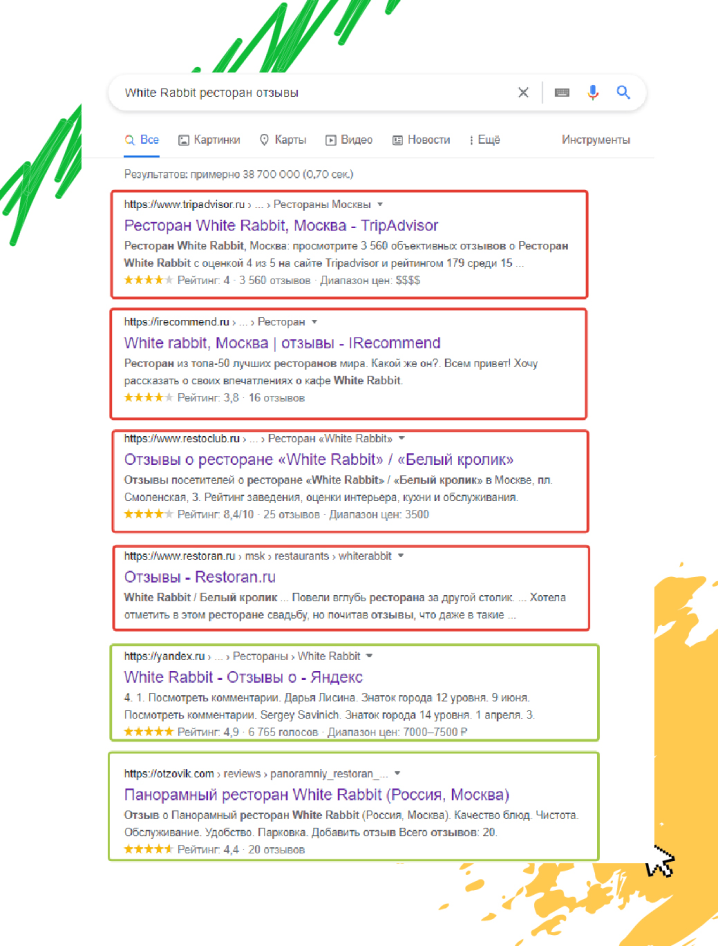Click the three-dot icon beside Ещё
718x946 pixels.
click(x=471, y=140)
